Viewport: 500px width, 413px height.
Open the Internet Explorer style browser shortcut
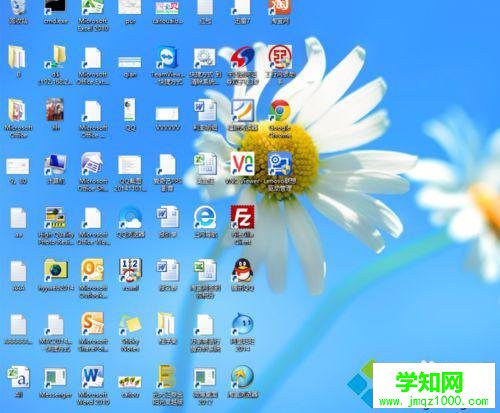pos(205,218)
